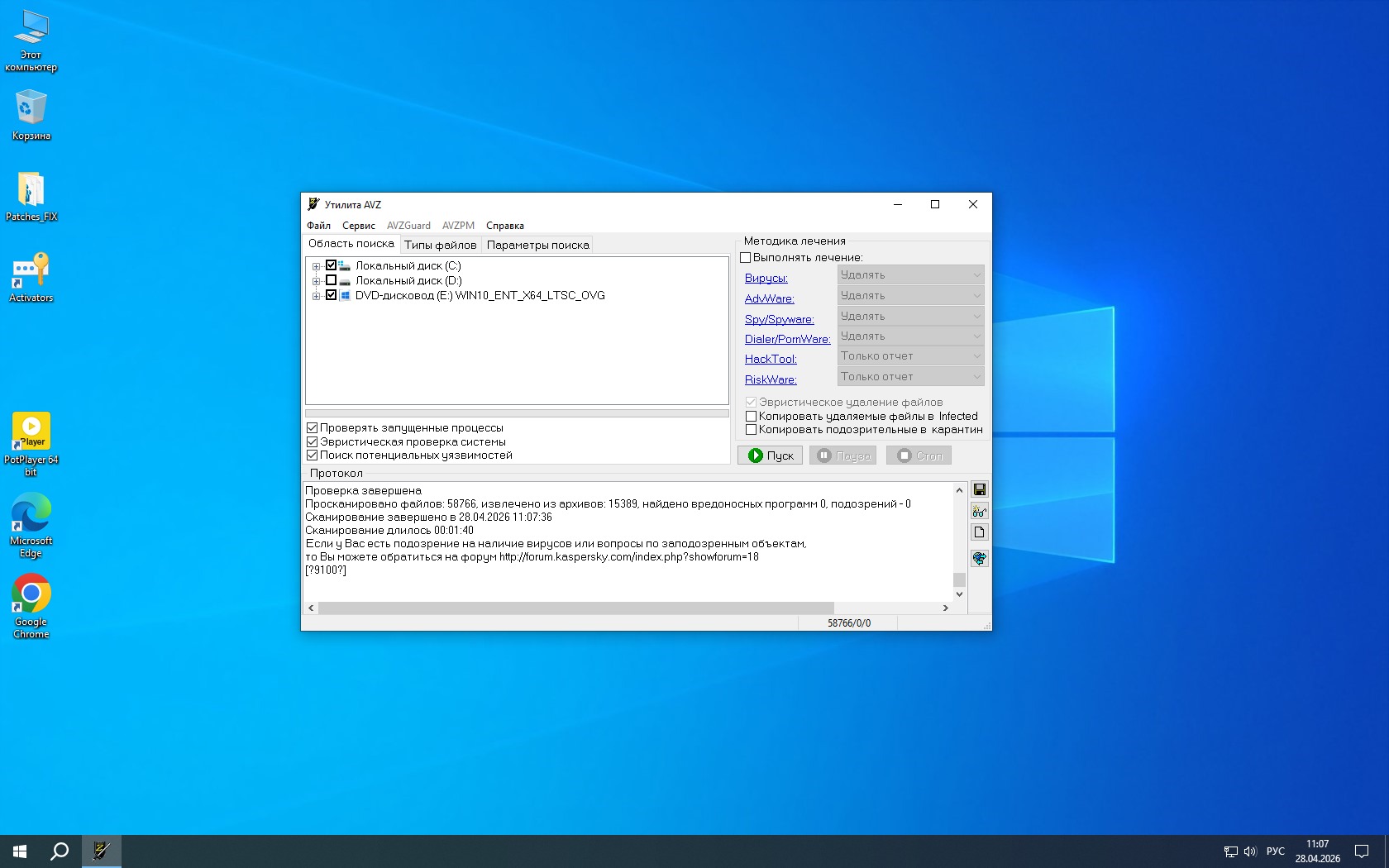1389x868 pixels.
Task: Open the Windows search icon in taskbar
Action: pyautogui.click(x=60, y=851)
